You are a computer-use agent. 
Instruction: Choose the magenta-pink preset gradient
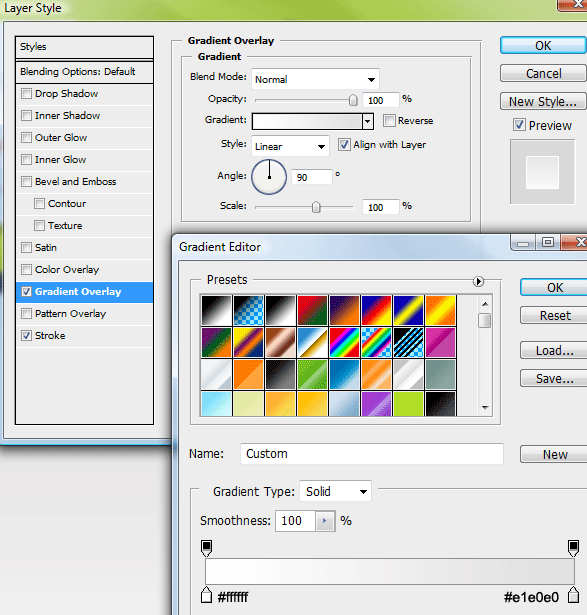pos(441,342)
